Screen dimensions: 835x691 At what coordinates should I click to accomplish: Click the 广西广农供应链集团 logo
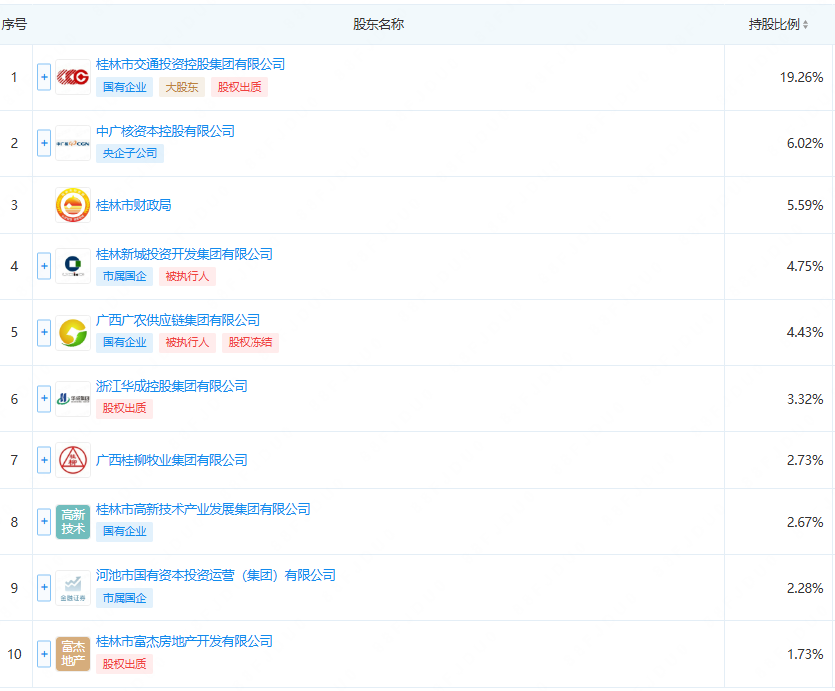coord(73,332)
